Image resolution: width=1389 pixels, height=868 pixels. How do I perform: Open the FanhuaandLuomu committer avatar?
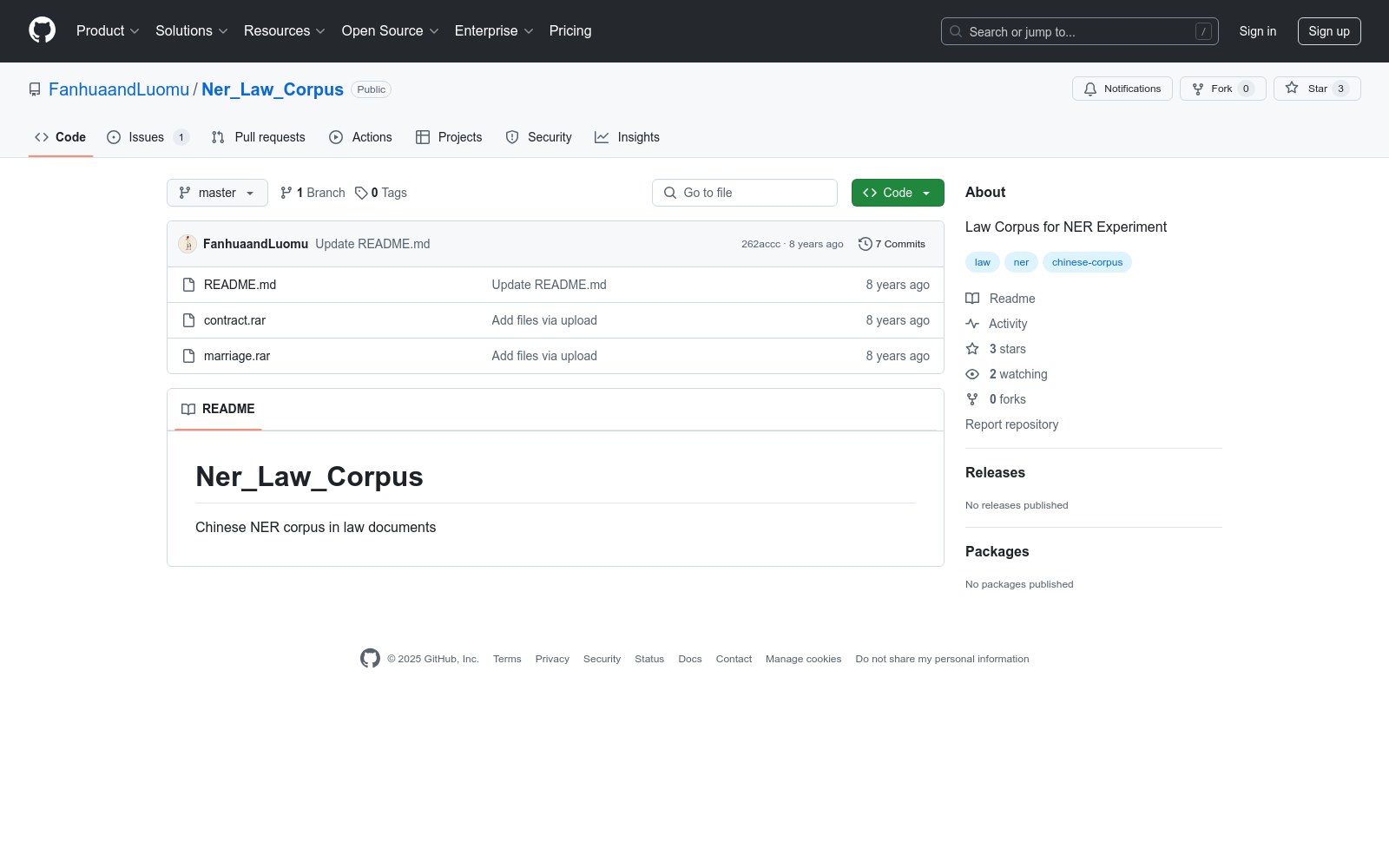pos(188,244)
